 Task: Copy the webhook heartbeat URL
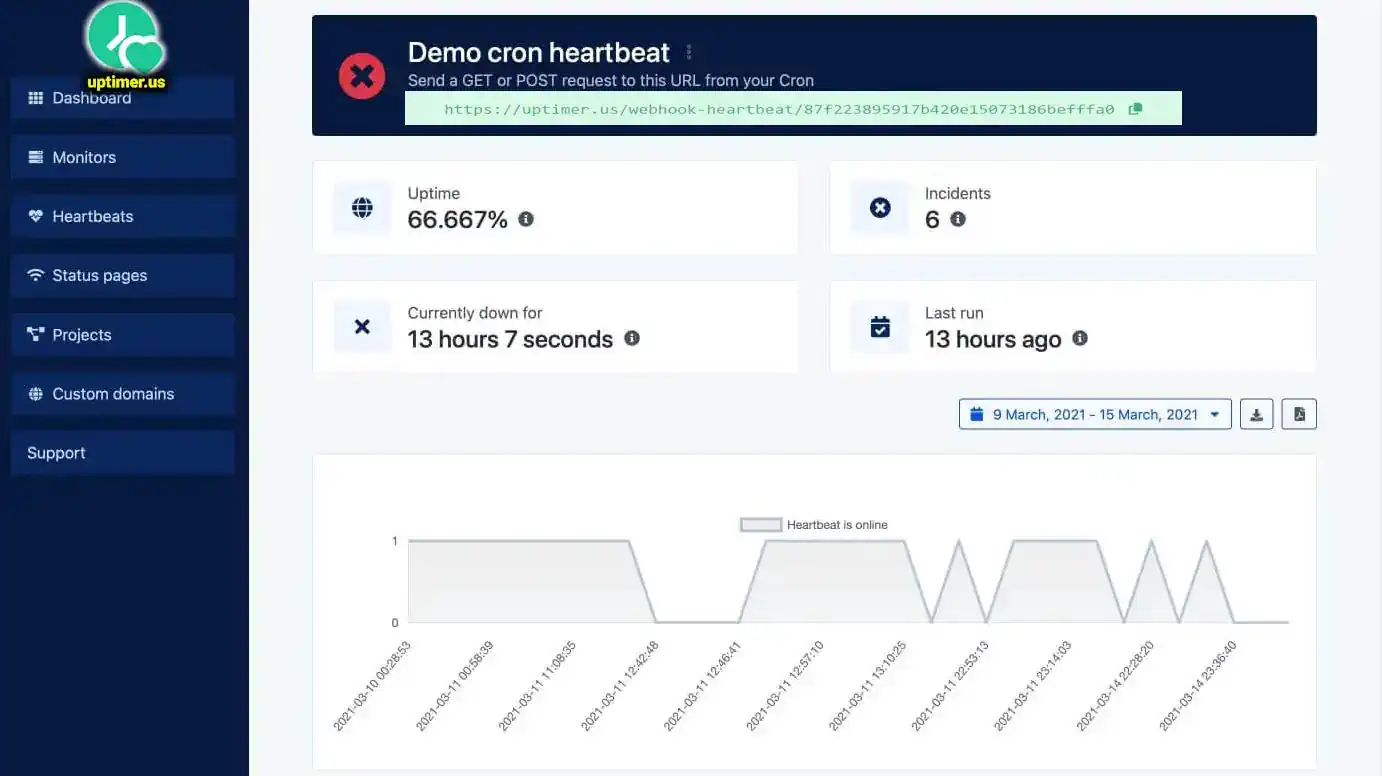(x=1135, y=109)
